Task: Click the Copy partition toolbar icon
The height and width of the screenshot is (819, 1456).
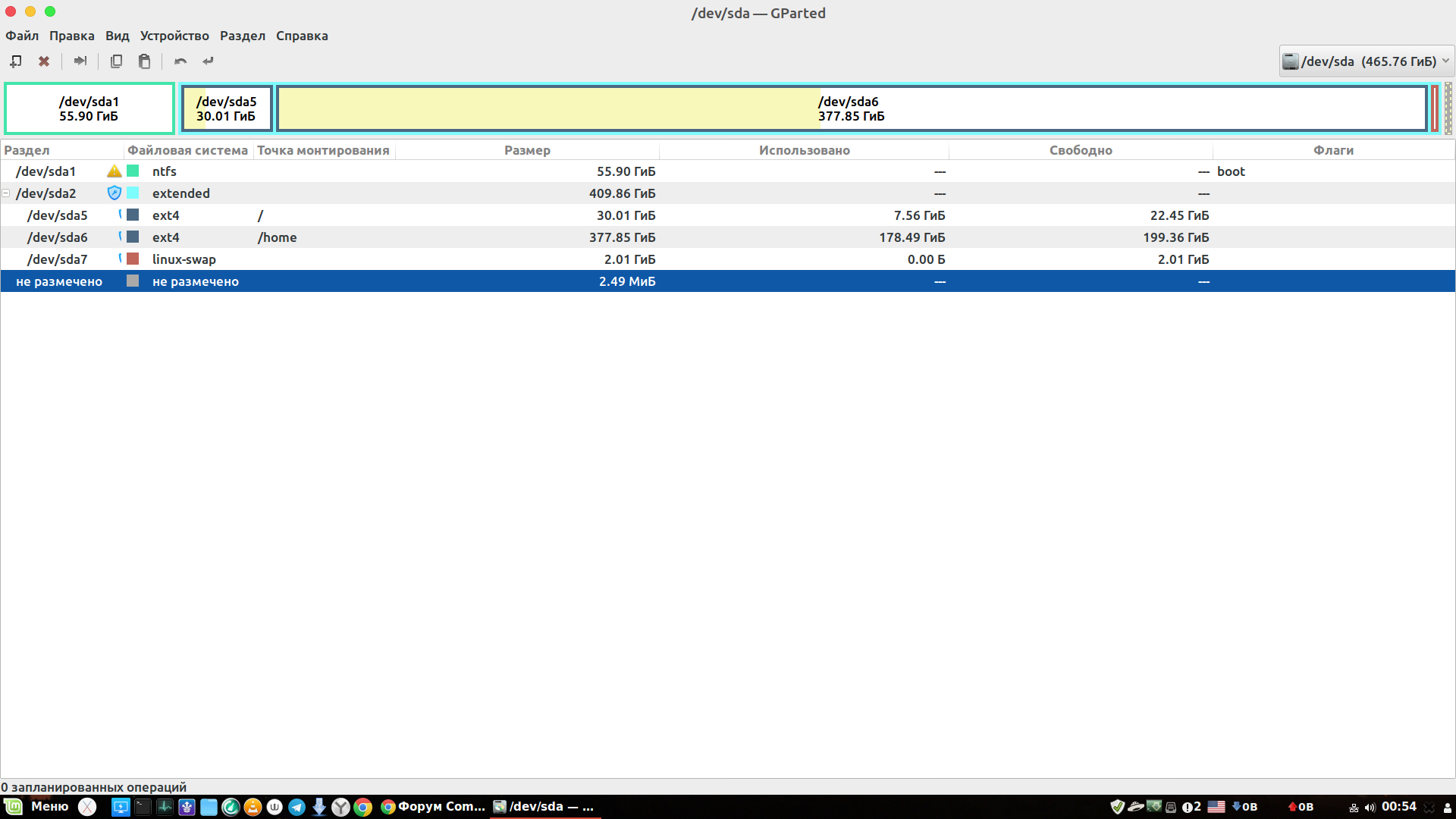Action: pos(116,61)
